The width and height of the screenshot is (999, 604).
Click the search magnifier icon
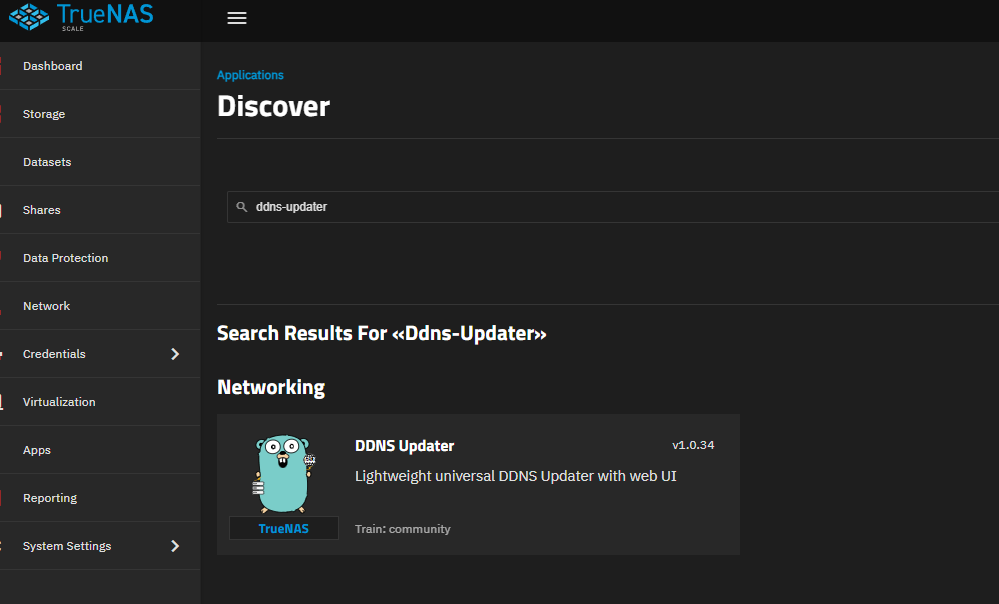242,207
